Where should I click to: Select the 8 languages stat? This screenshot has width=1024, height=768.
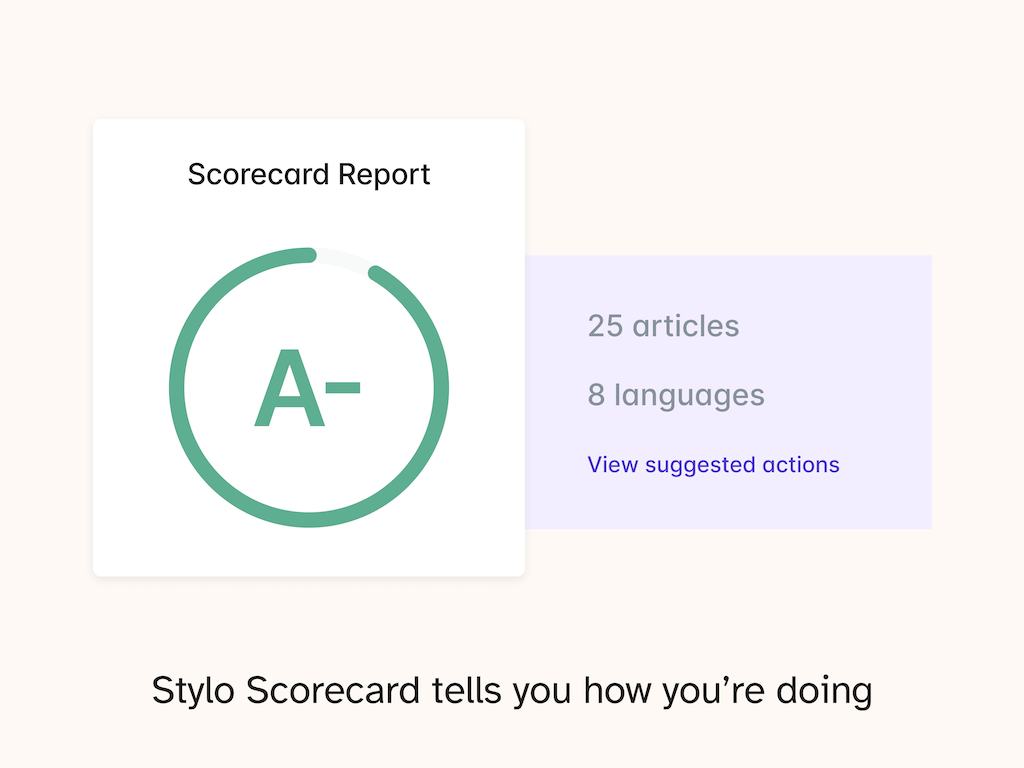click(676, 395)
